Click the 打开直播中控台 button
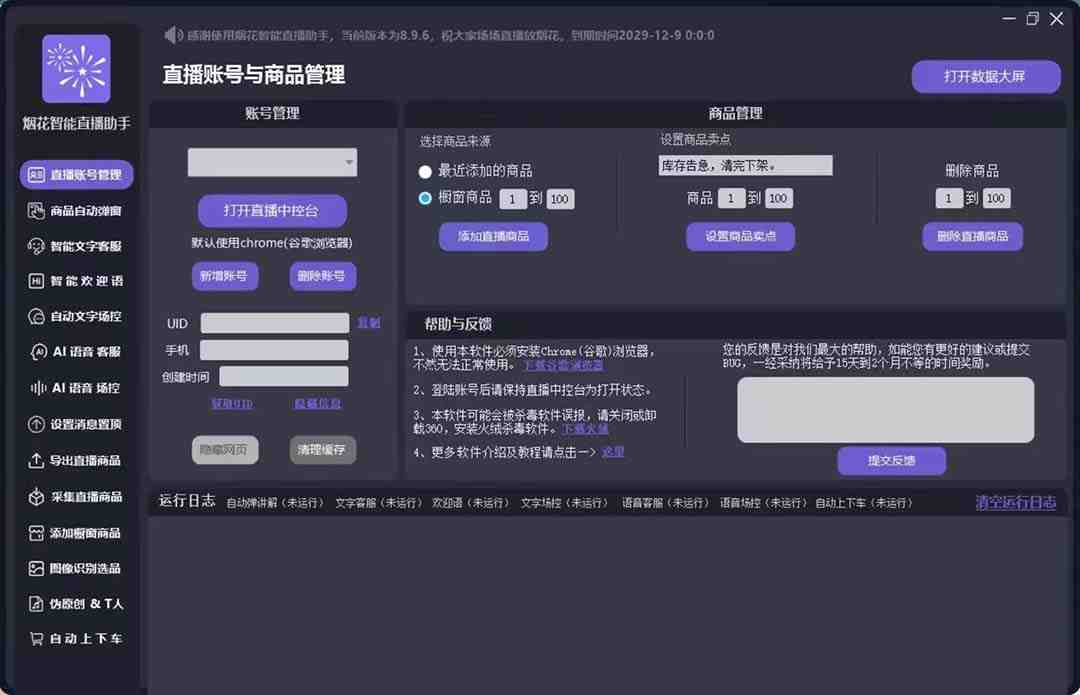 coord(271,211)
